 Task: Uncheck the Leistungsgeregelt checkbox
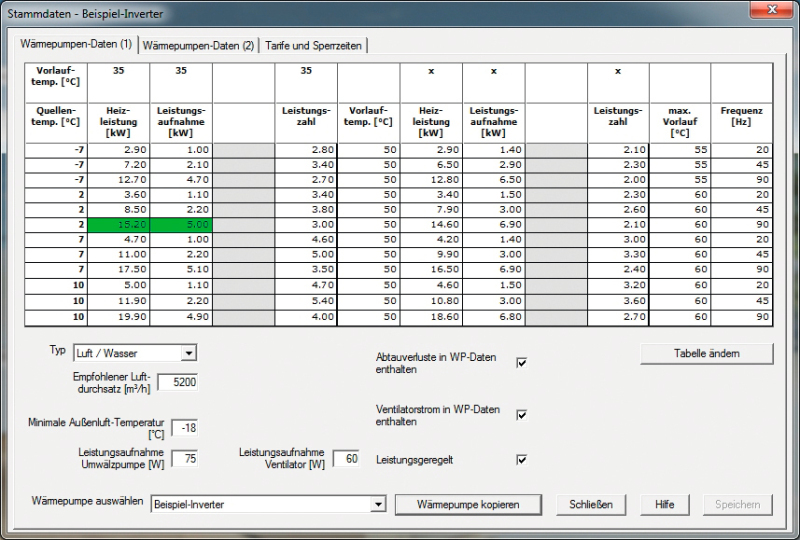521,460
